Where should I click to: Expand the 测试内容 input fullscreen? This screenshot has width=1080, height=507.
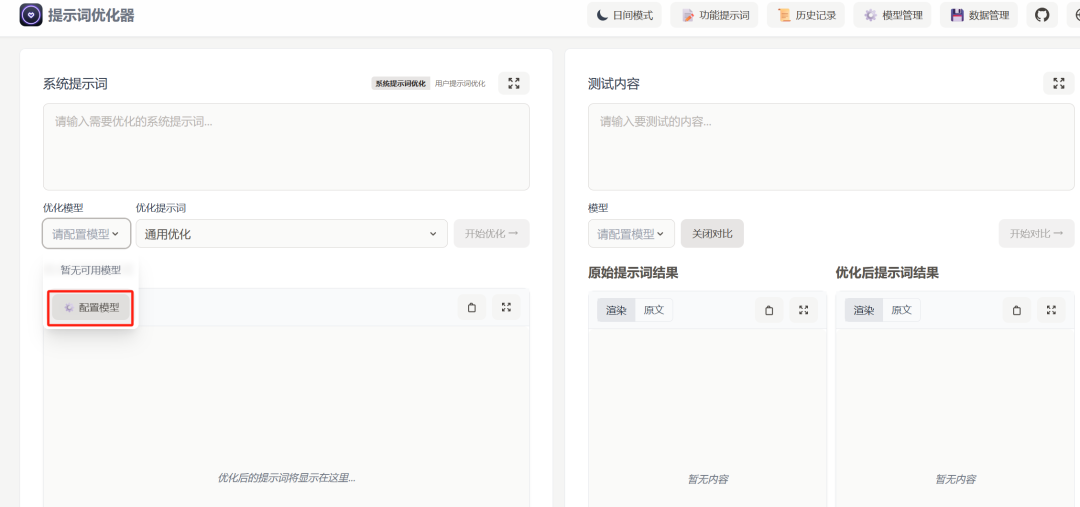[x=1059, y=83]
